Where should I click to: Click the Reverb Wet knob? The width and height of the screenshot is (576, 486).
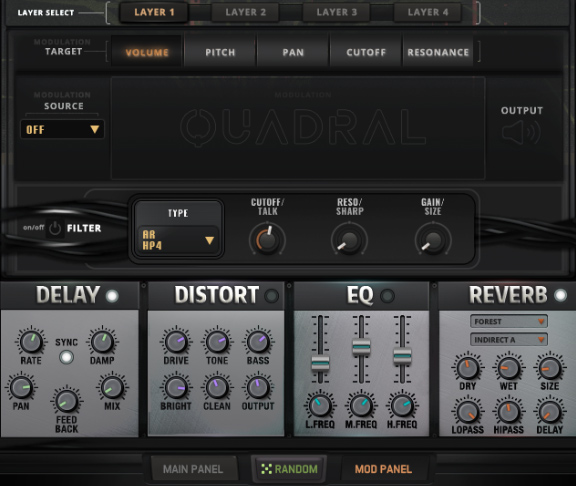(x=509, y=368)
